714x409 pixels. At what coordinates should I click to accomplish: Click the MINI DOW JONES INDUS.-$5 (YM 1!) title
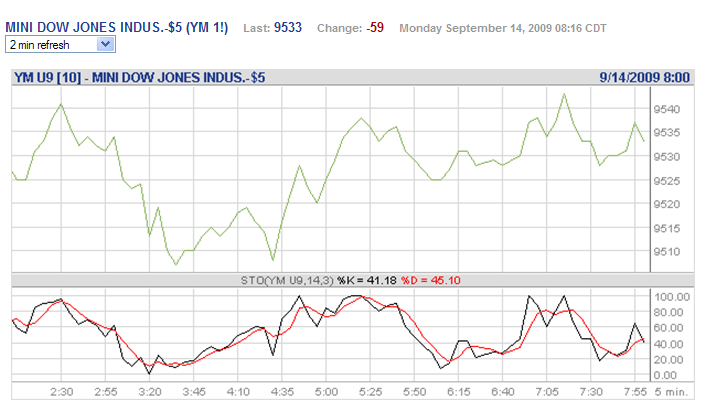117,27
